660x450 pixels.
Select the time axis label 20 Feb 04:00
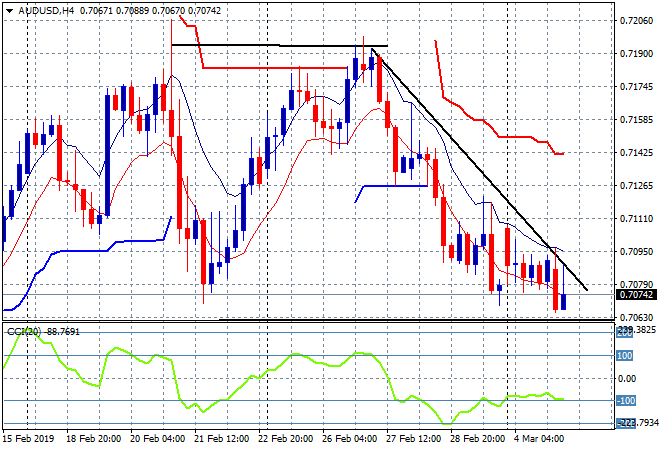157,439
